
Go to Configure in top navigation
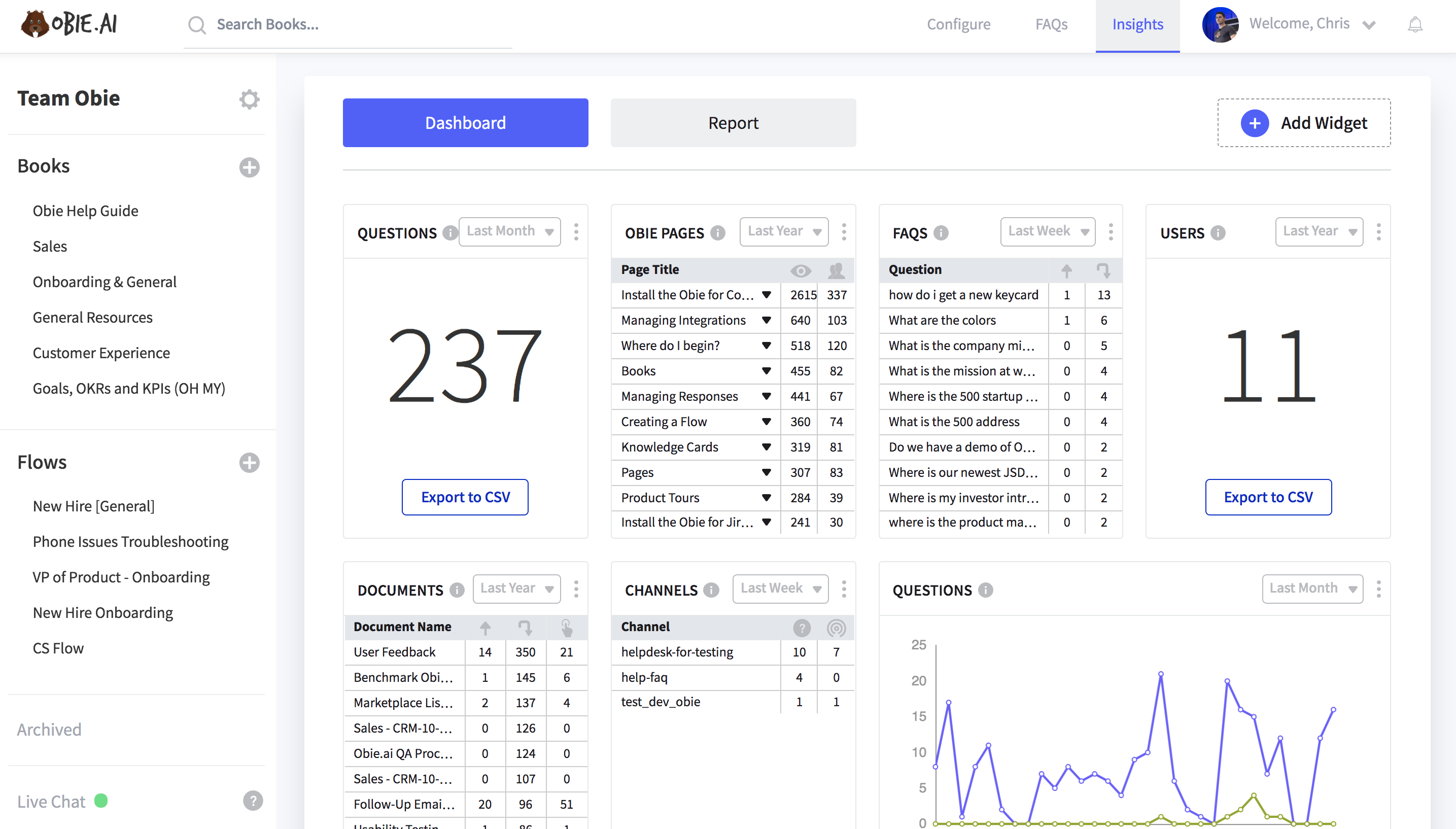[x=958, y=24]
